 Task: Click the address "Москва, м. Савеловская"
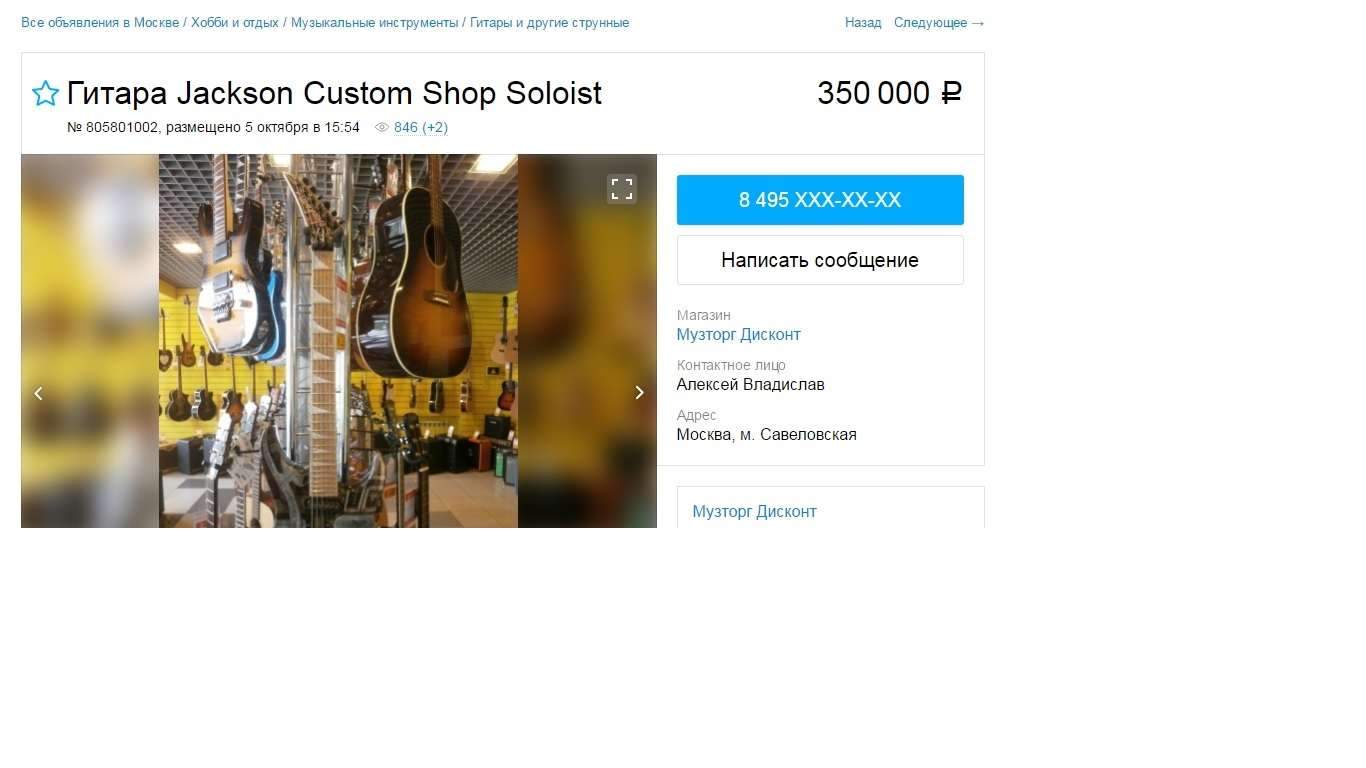(766, 435)
